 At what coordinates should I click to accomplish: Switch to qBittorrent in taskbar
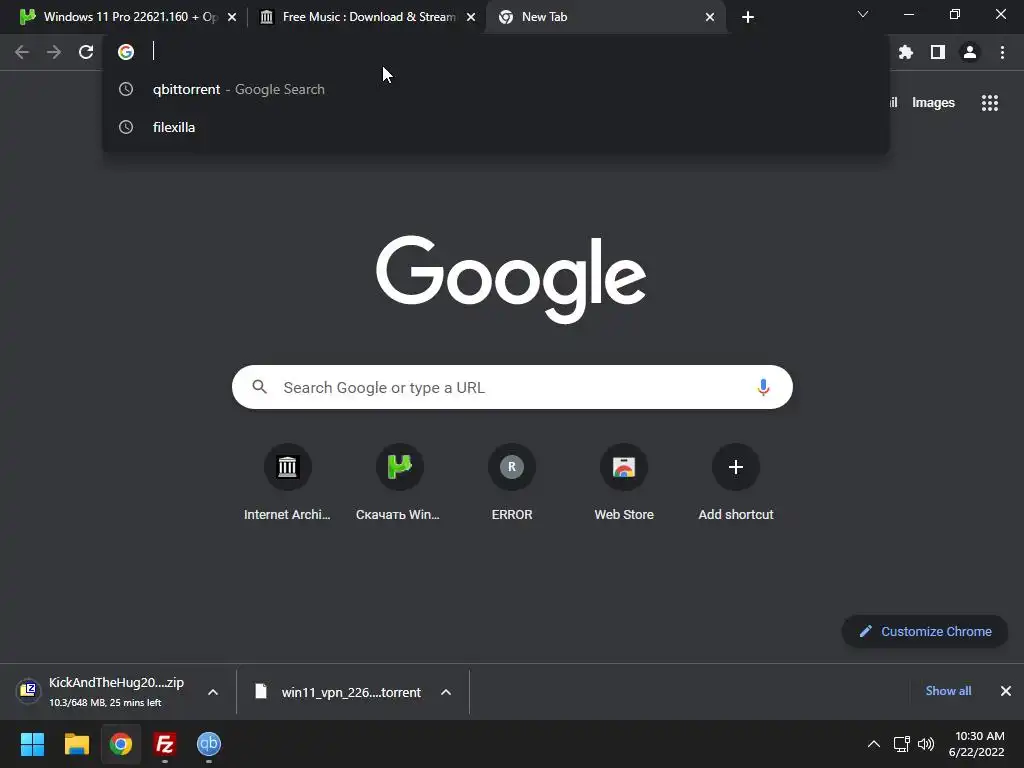209,744
